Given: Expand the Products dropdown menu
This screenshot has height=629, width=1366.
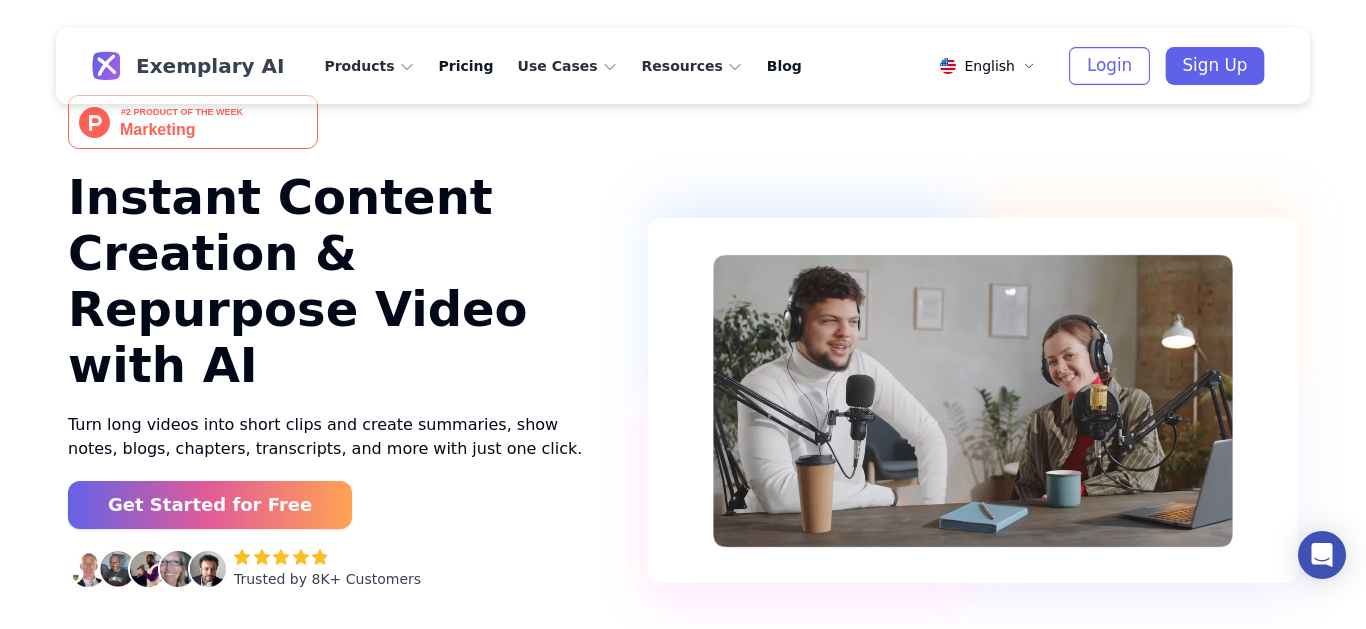Looking at the screenshot, I should (369, 66).
